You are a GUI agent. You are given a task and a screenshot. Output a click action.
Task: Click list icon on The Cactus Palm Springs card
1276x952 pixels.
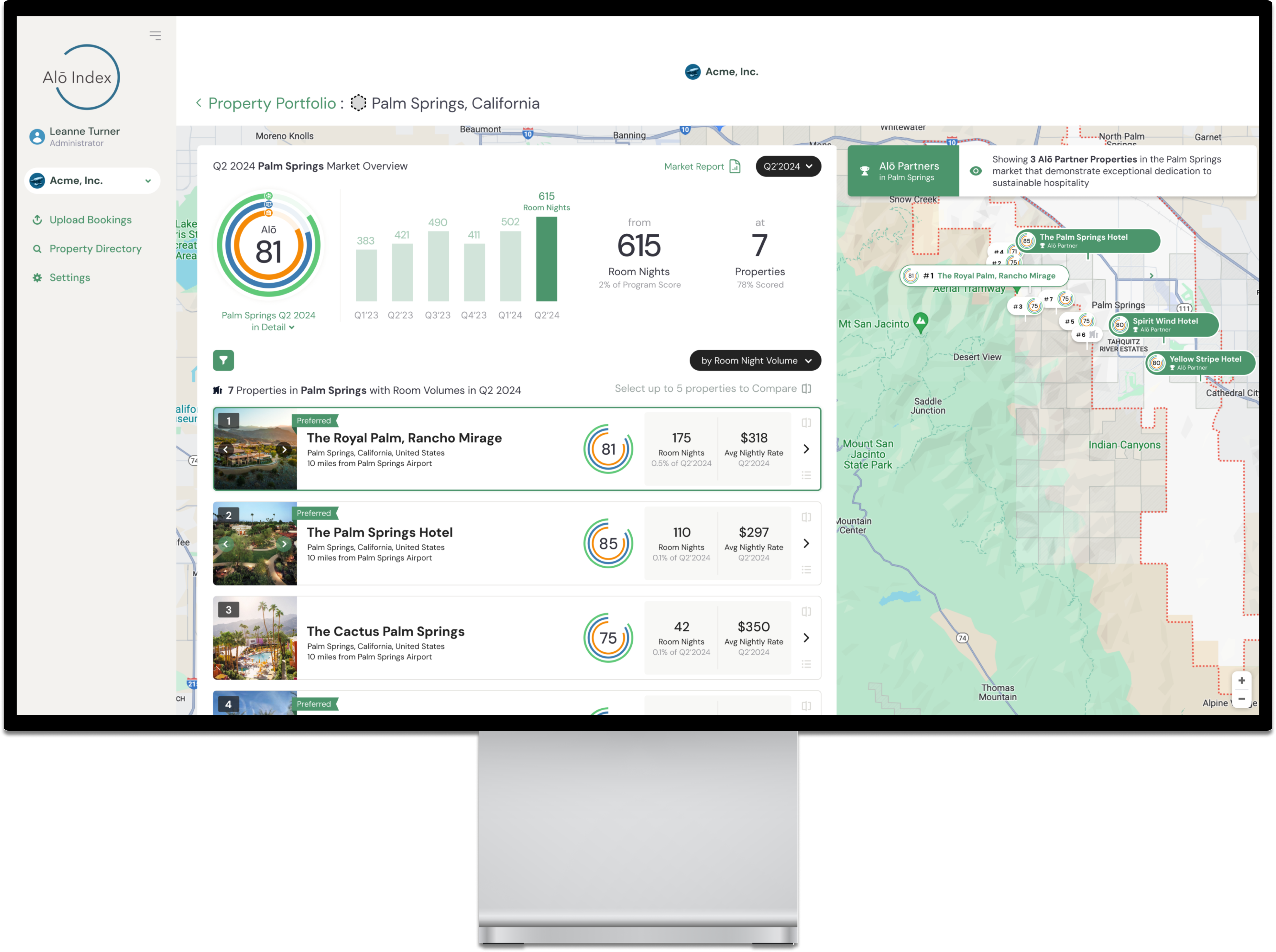point(806,664)
